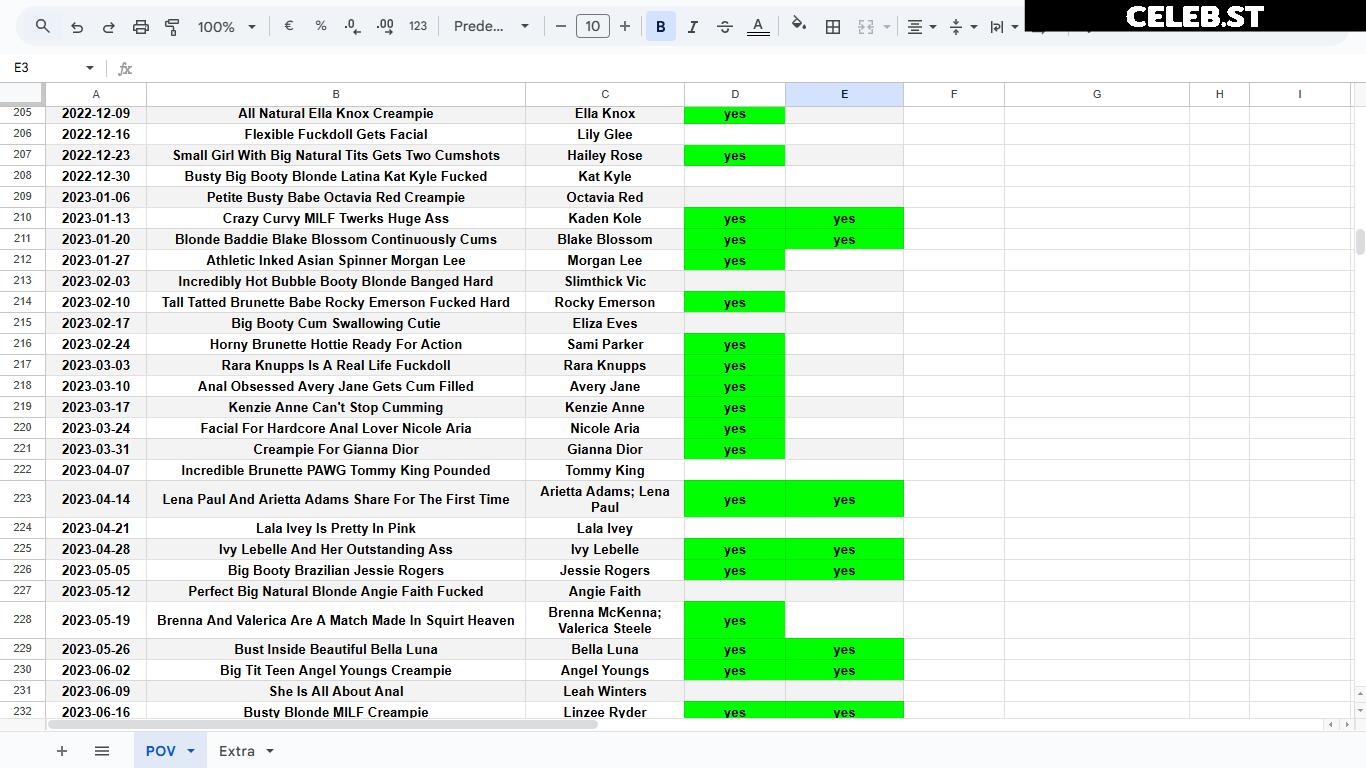Click title cell She Is All About Anal

pyautogui.click(x=336, y=691)
